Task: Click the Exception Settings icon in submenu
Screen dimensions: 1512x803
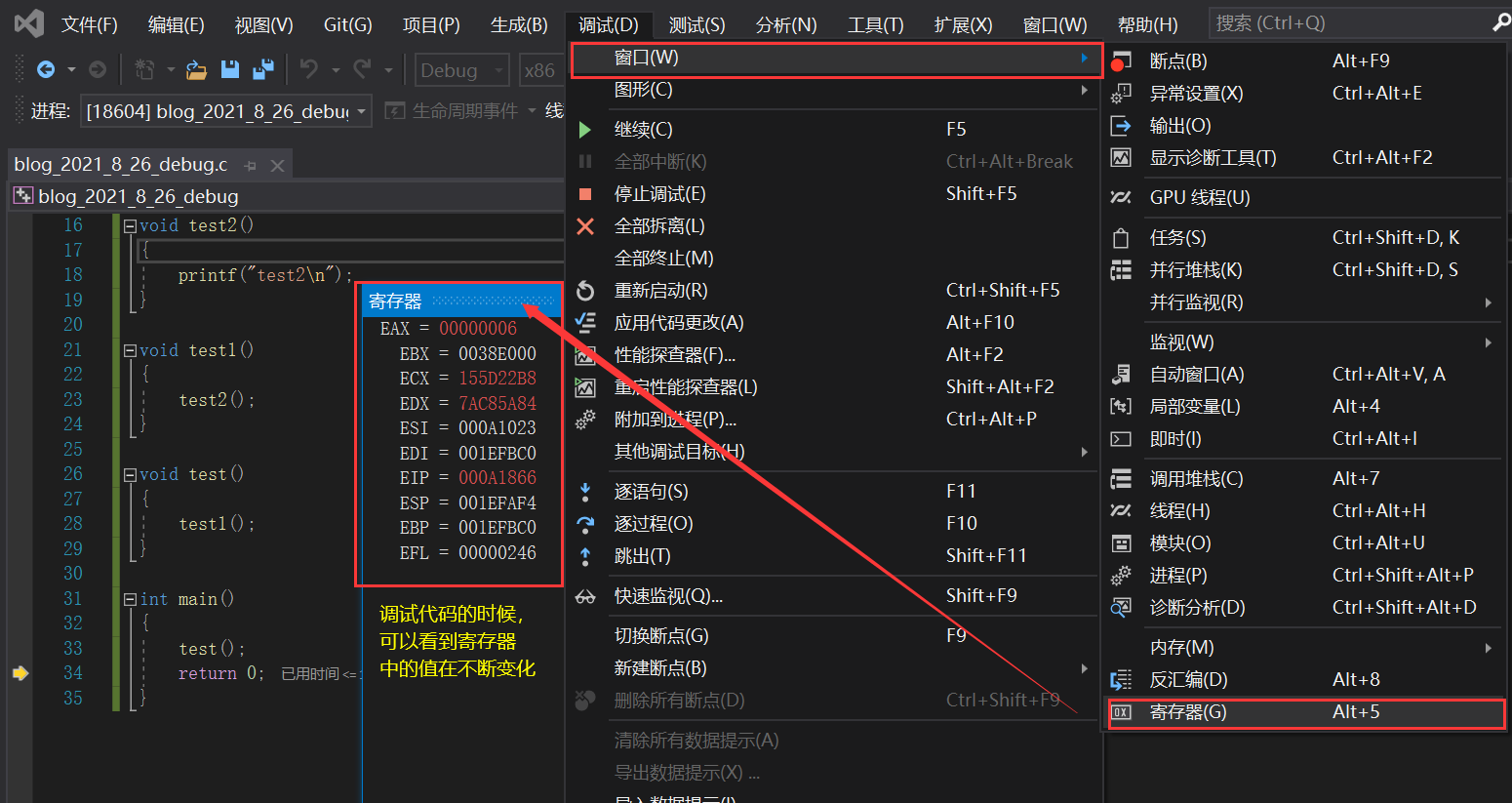Action: click(1121, 94)
